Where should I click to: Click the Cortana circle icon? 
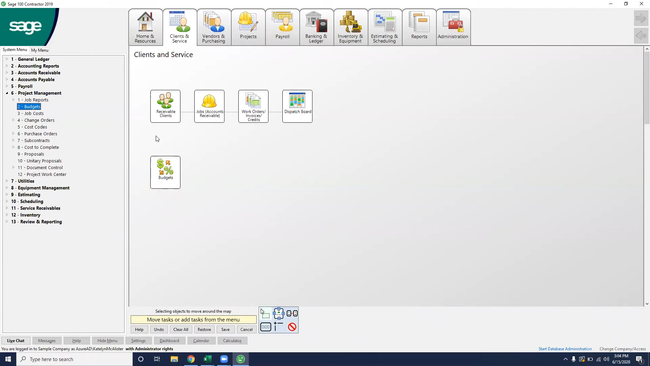[x=141, y=359]
